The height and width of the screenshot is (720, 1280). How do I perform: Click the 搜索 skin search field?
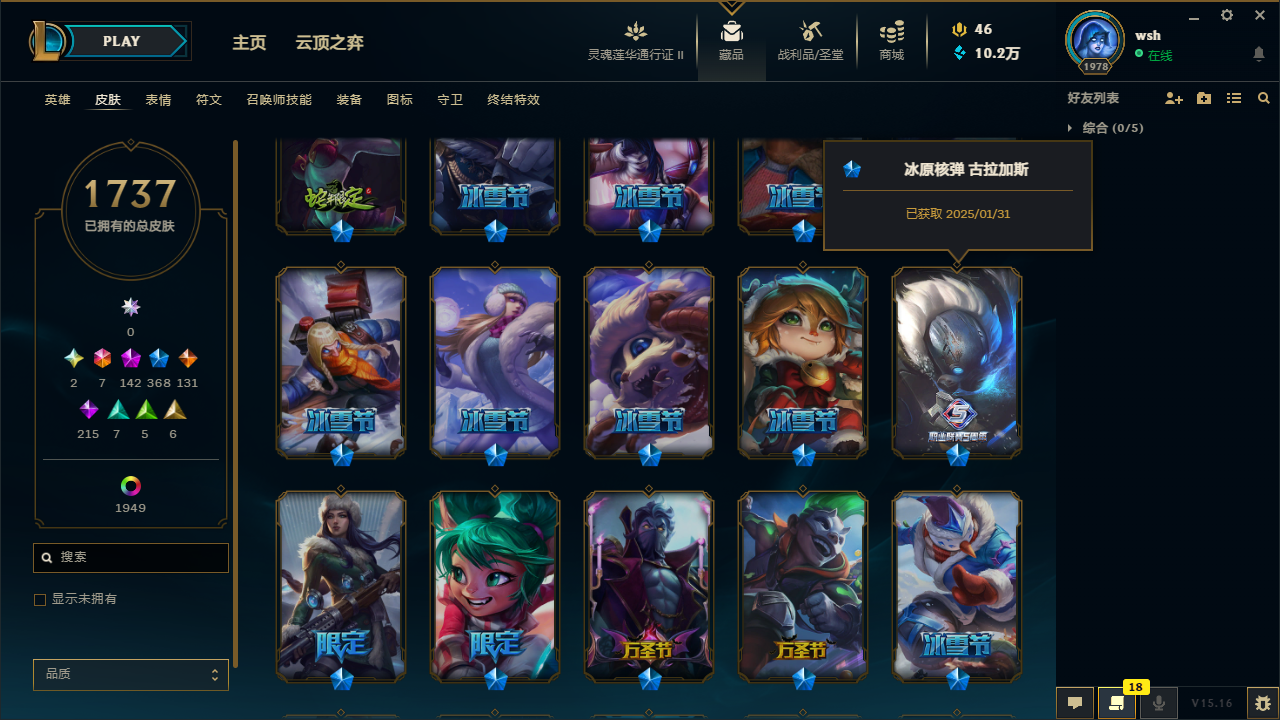pos(131,558)
